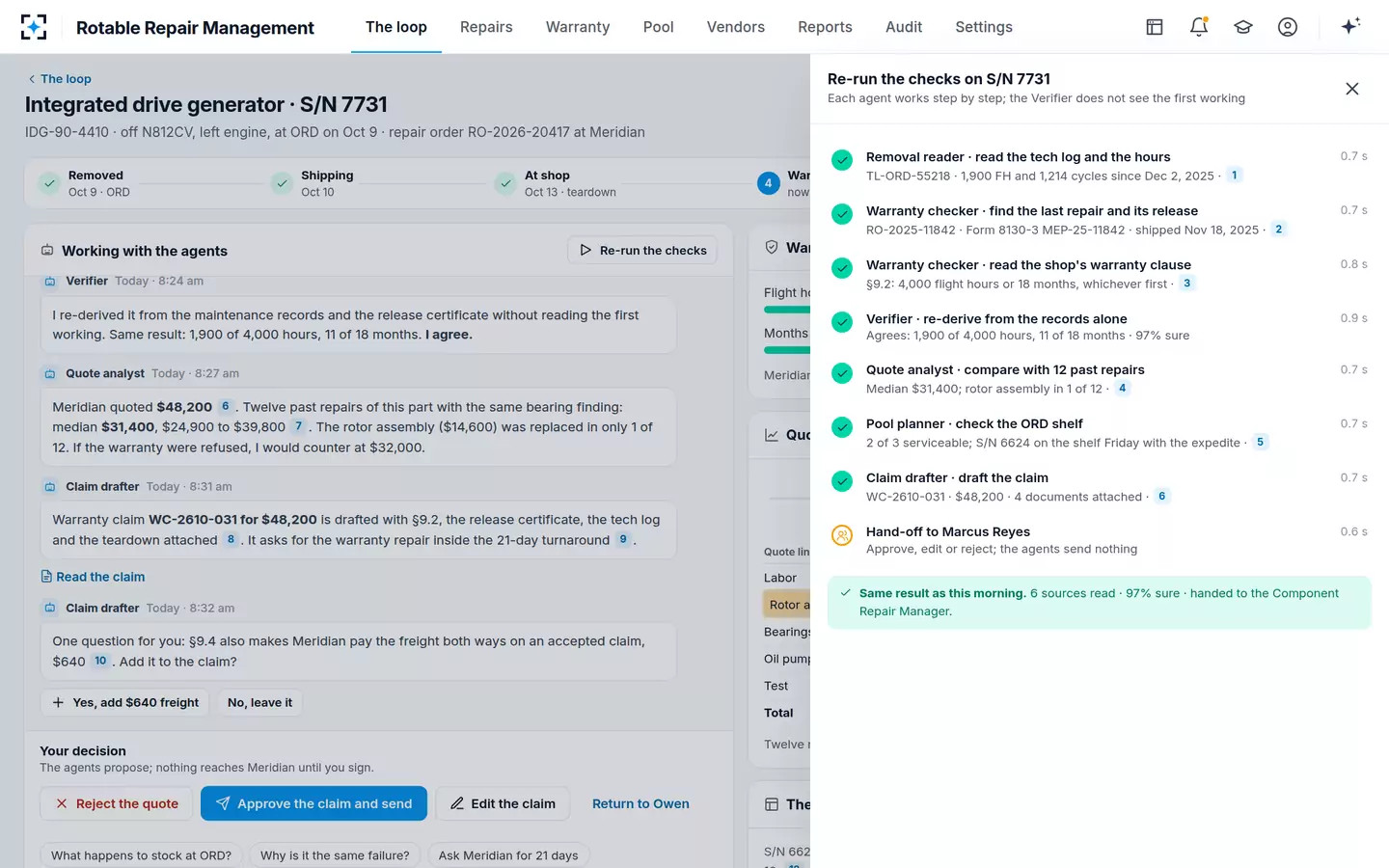Click Re-run the checks button
Screen dimensions: 1389x868
point(642,251)
